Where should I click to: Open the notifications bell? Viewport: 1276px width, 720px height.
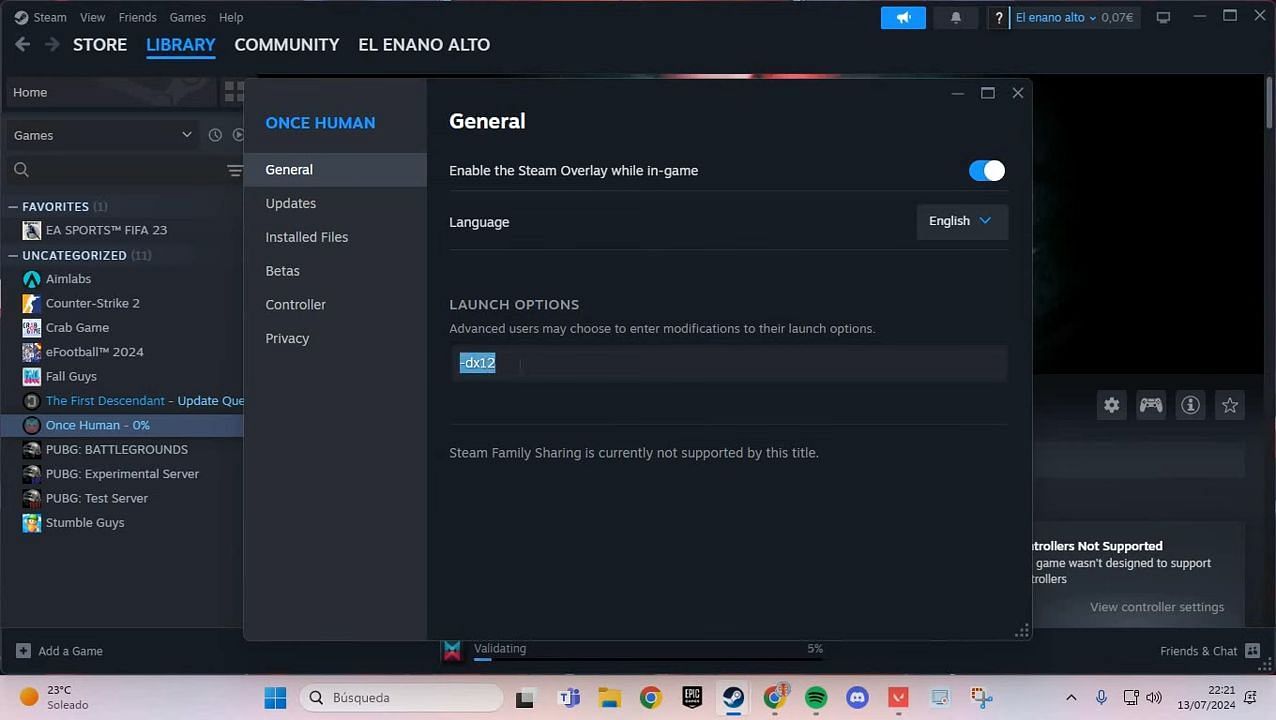tap(955, 17)
